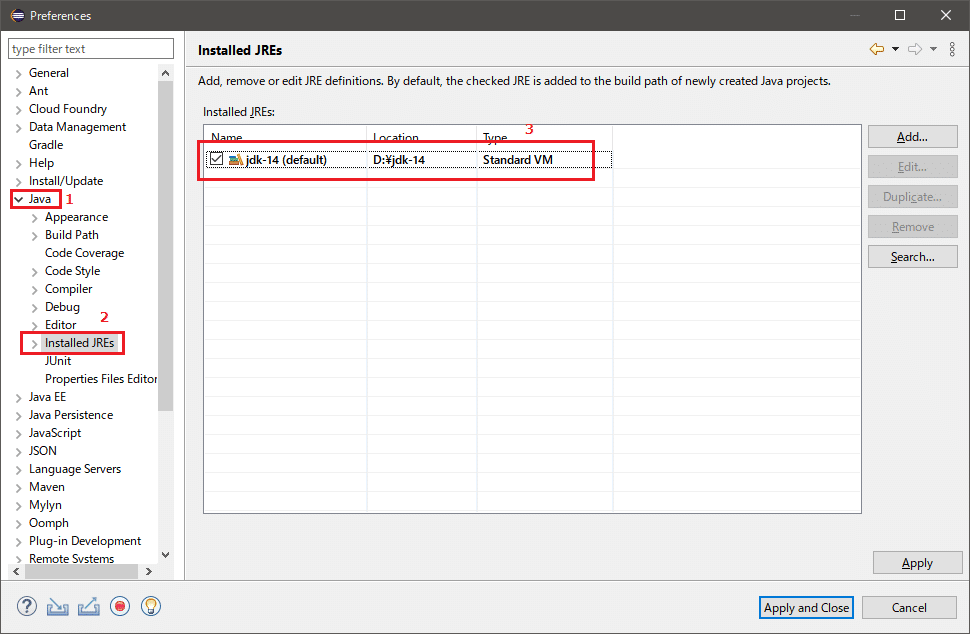970x634 pixels.
Task: Expand the Editor node under Java
Action: pyautogui.click(x=35, y=325)
